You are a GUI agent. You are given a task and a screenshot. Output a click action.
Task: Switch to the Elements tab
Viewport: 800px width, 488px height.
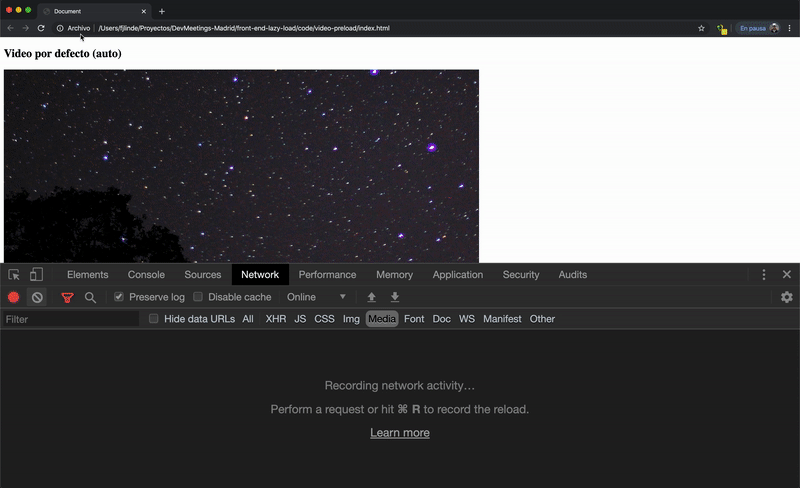[88, 275]
